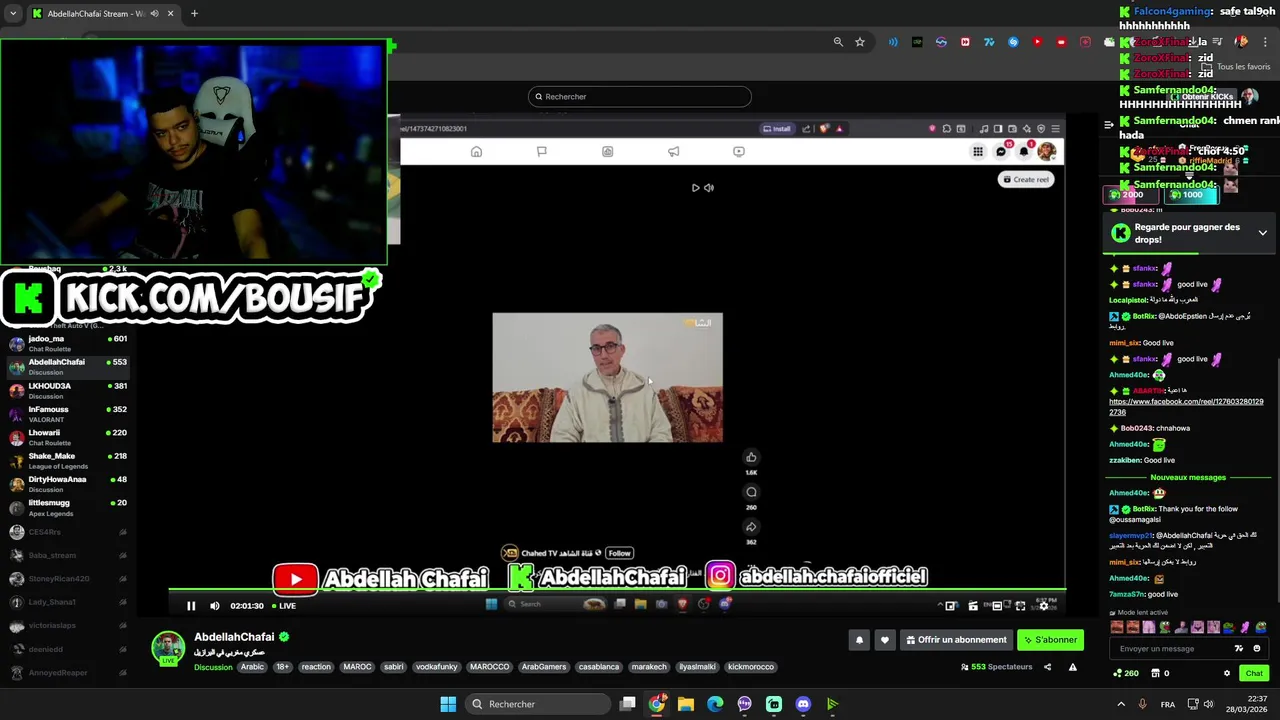Screen dimensions: 1280x720
Task: Toggle stream notifications bell button
Action: coord(859,640)
